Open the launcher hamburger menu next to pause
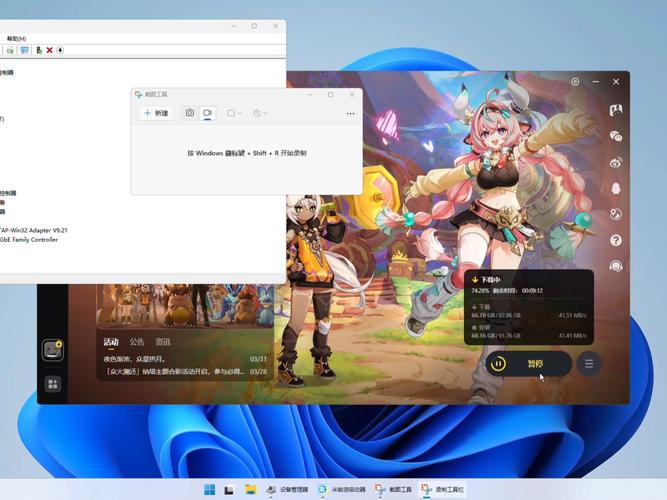This screenshot has height=500, width=667. 590,364
